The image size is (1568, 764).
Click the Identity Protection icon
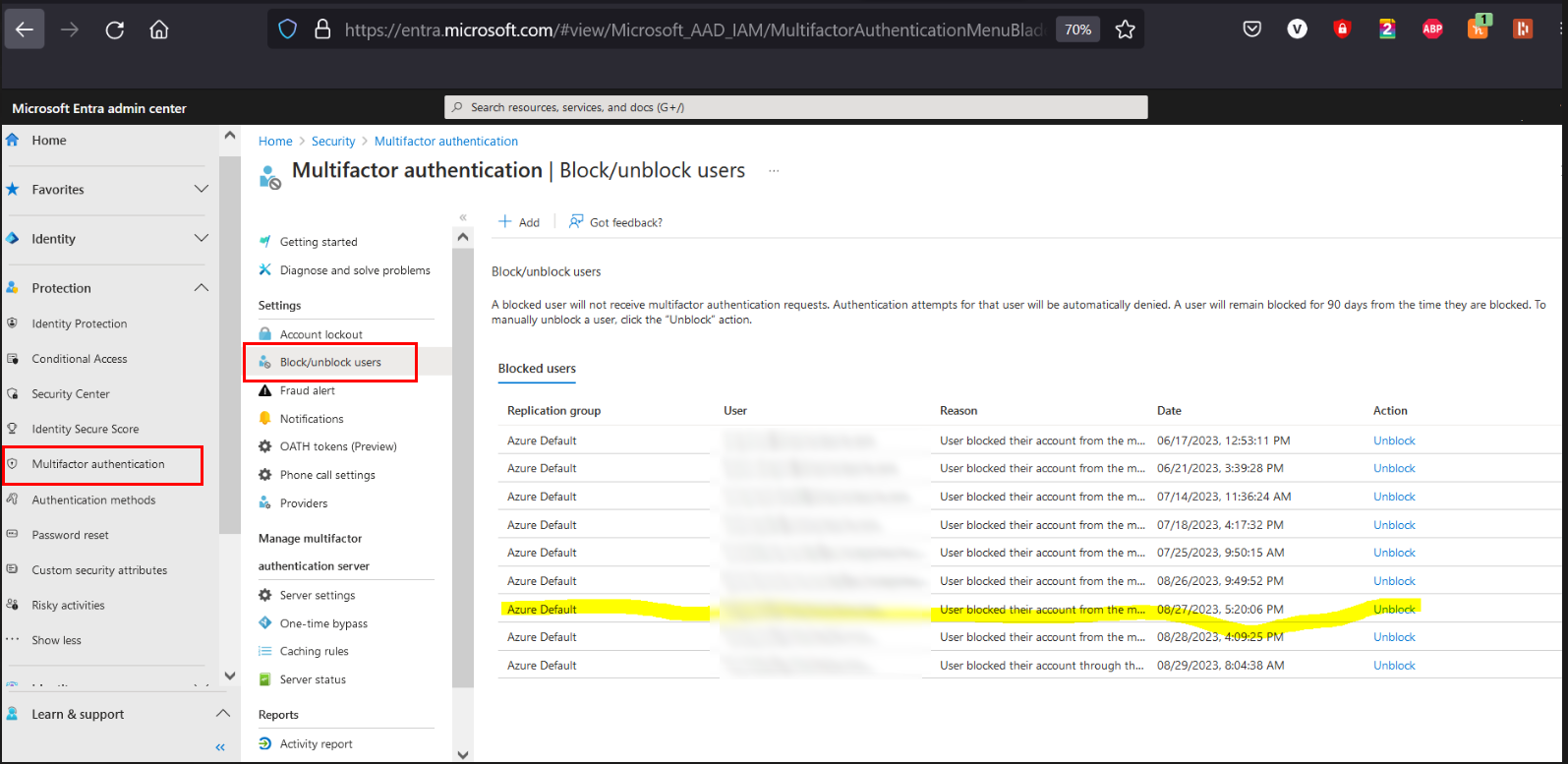pyautogui.click(x=13, y=323)
